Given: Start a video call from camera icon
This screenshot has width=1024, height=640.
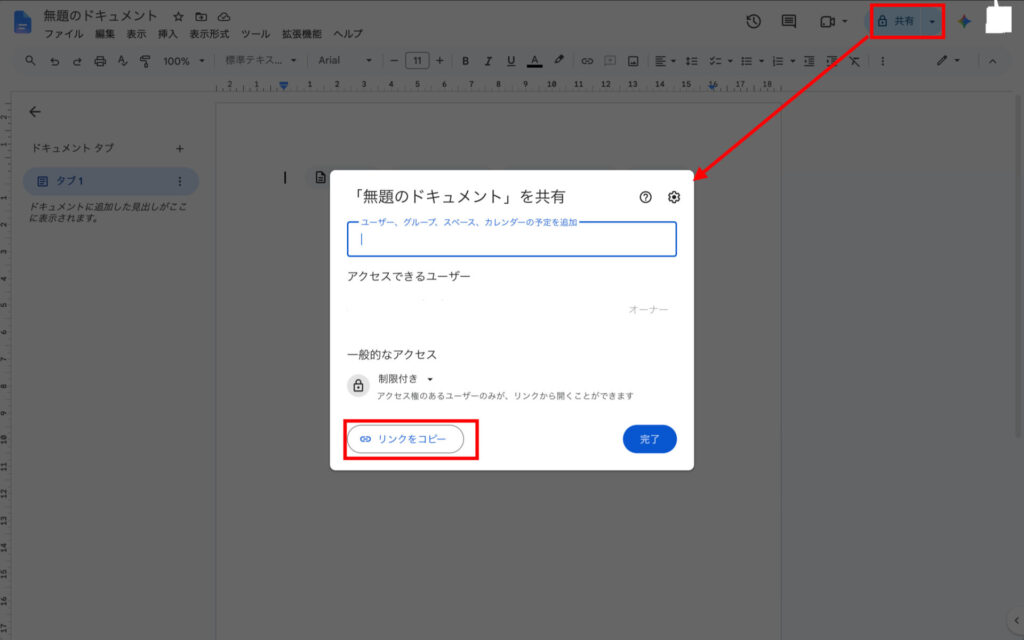Looking at the screenshot, I should point(827,22).
